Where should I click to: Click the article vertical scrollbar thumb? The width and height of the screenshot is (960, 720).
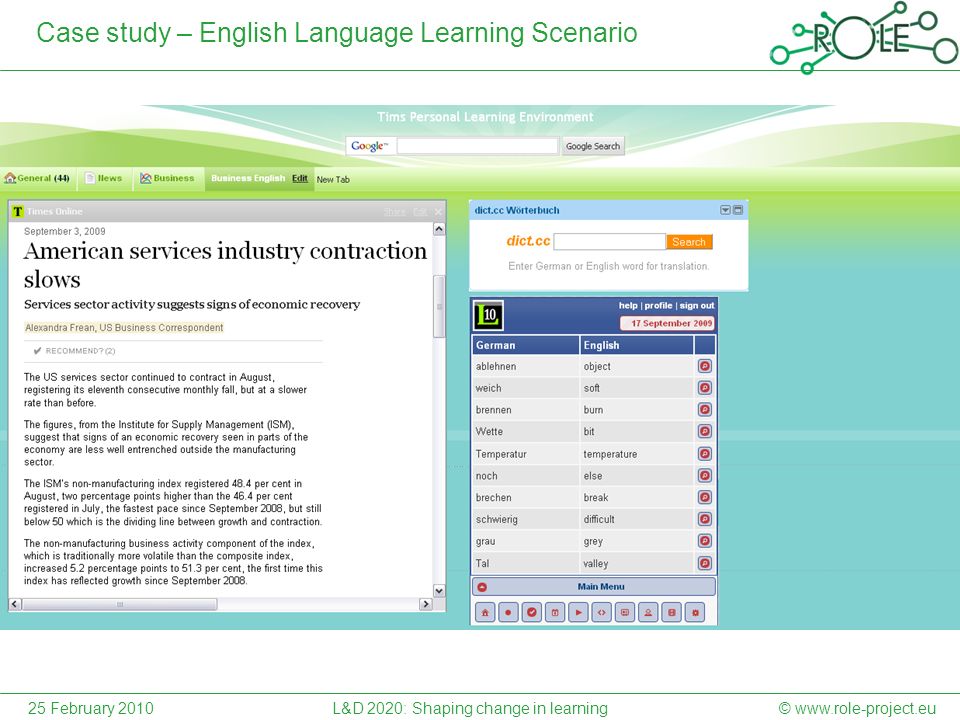[x=439, y=306]
